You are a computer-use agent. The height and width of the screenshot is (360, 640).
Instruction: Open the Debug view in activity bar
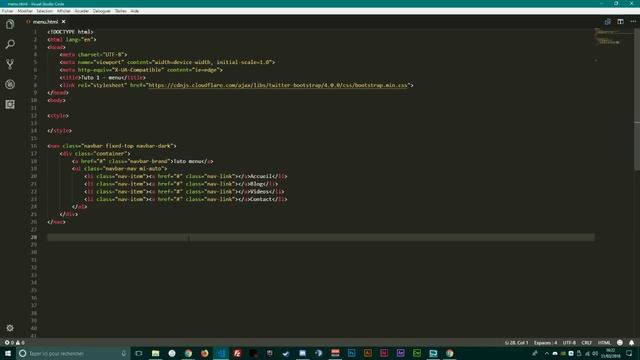(10, 84)
